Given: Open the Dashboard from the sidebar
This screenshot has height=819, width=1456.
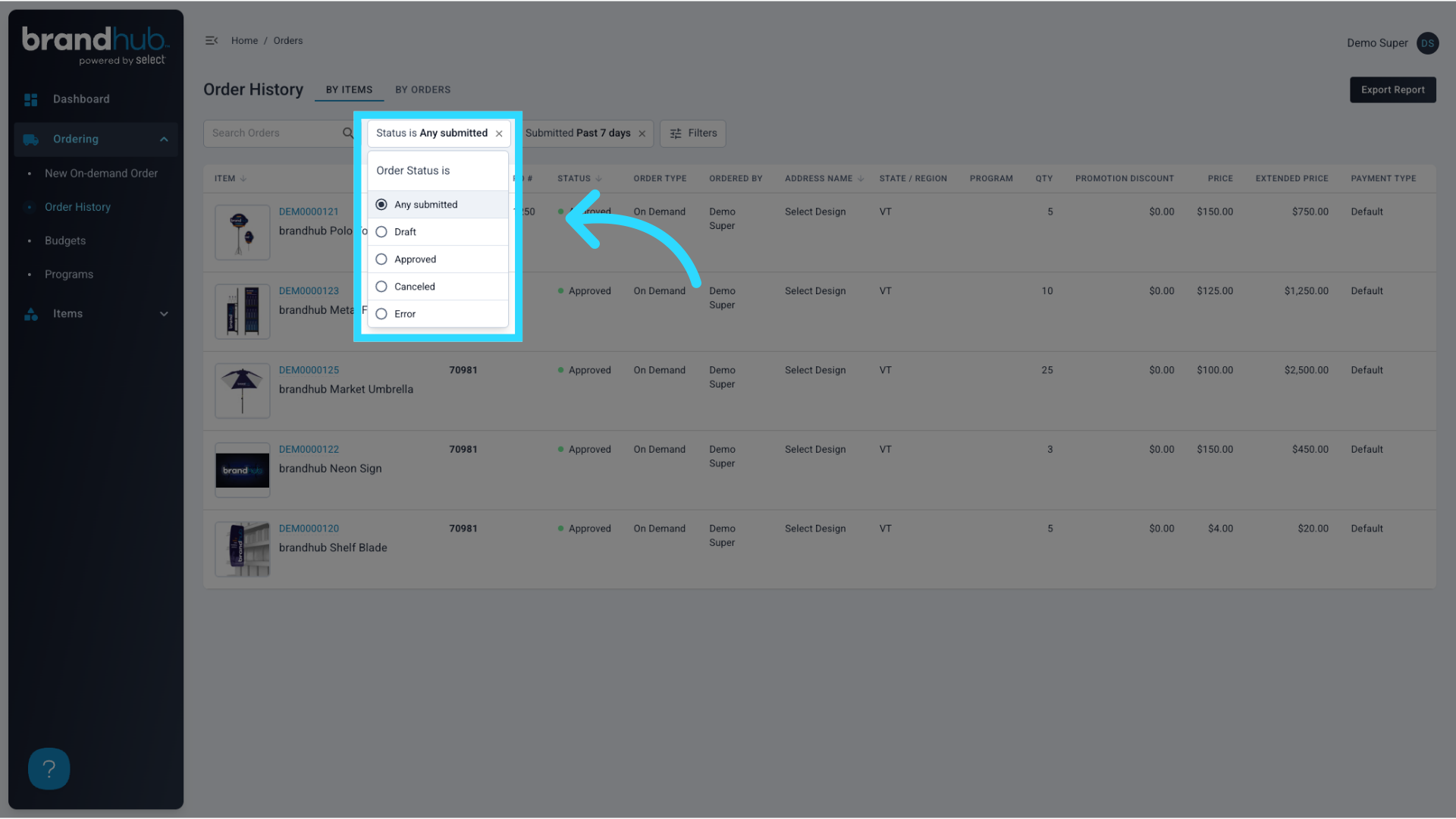Looking at the screenshot, I should [x=80, y=99].
